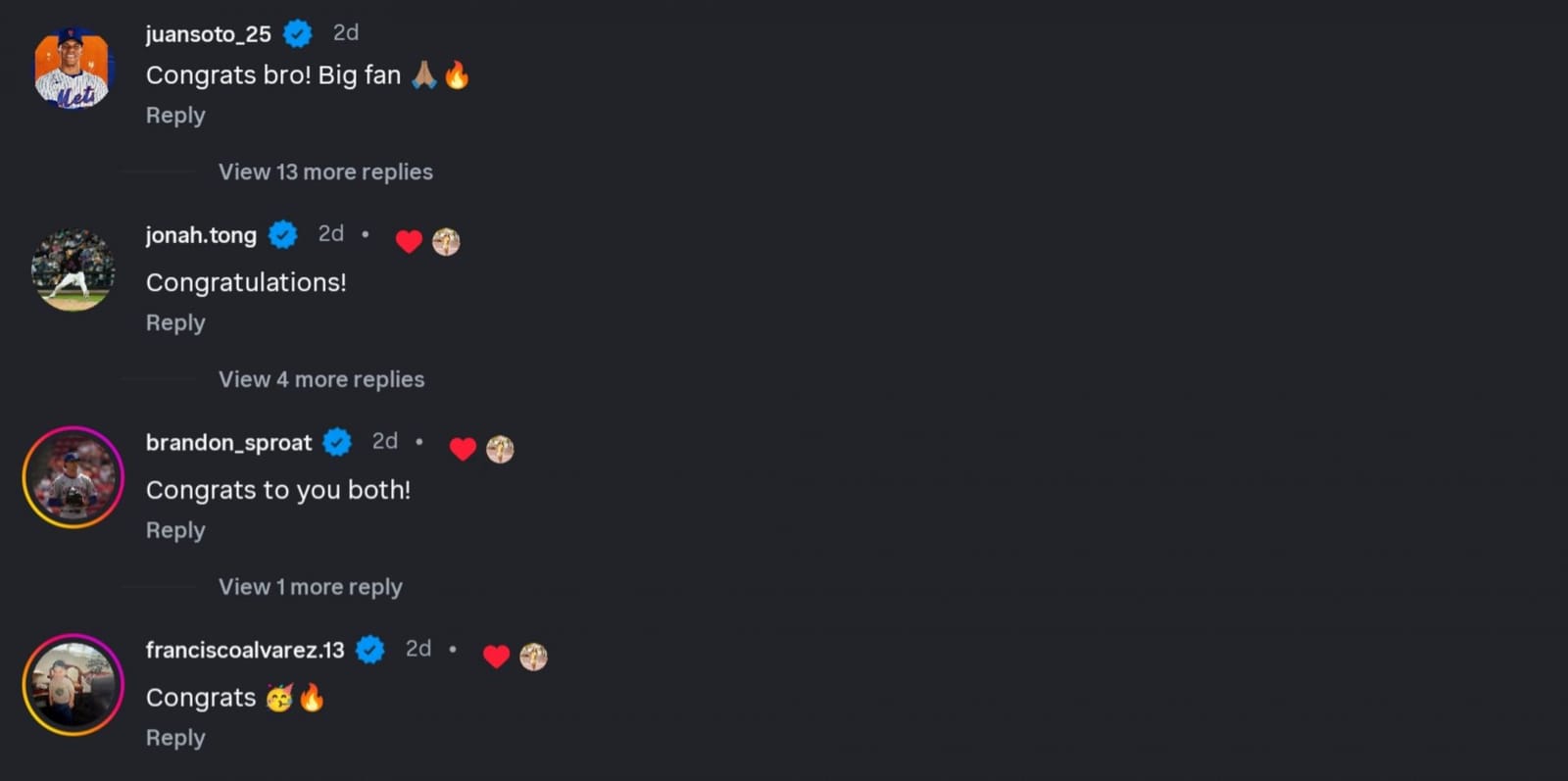Expand View 1 more reply
This screenshot has width=1568, height=781.
tap(311, 587)
